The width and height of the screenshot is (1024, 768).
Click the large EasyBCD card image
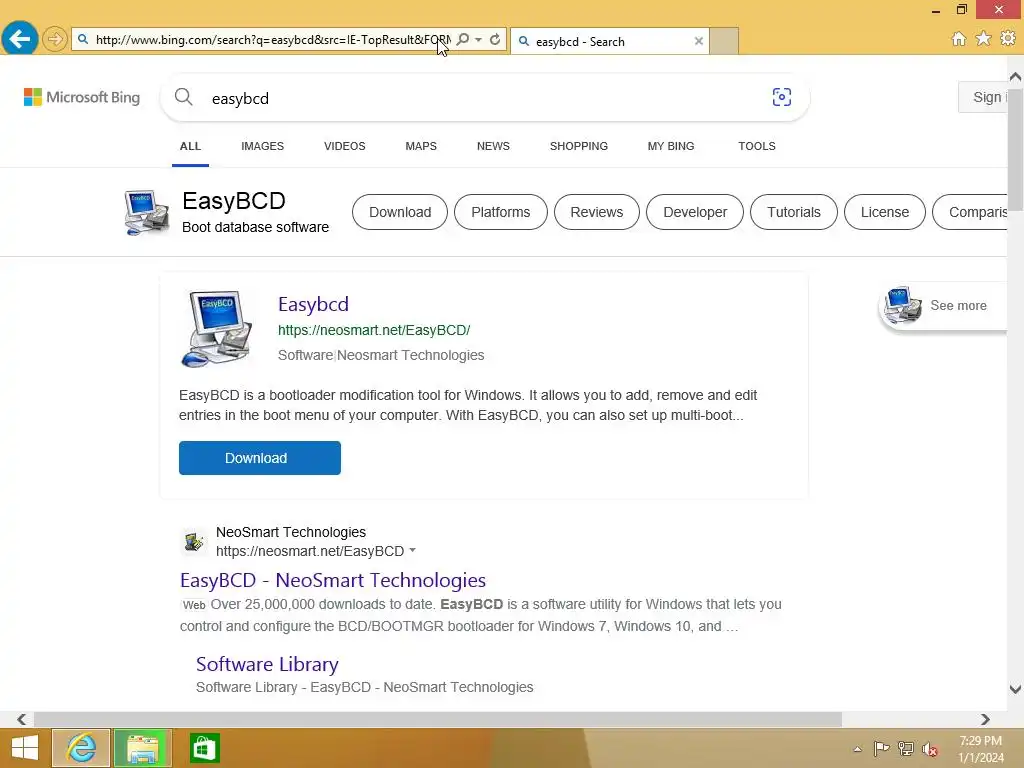[x=217, y=328]
